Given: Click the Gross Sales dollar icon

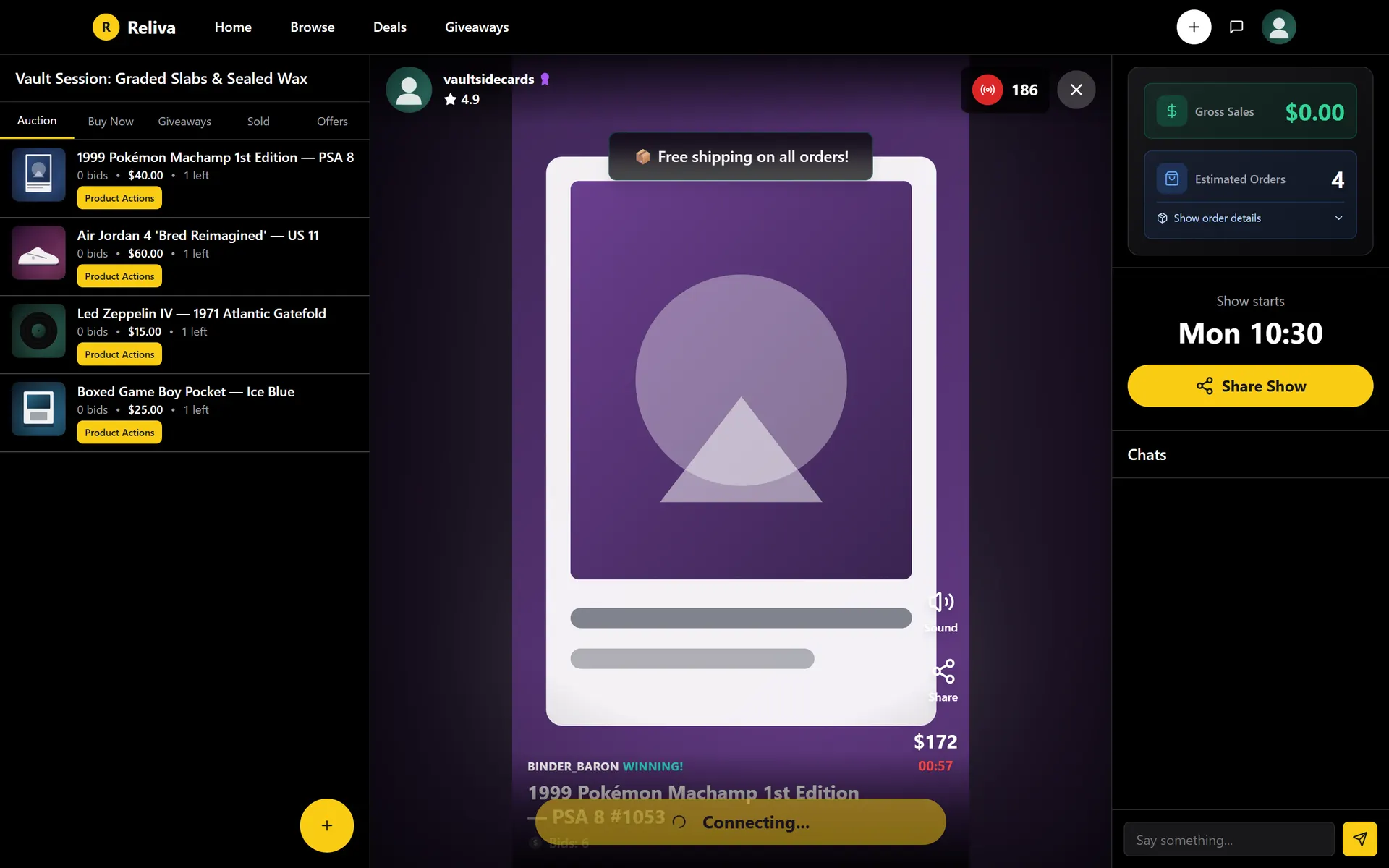Looking at the screenshot, I should click(x=1172, y=111).
